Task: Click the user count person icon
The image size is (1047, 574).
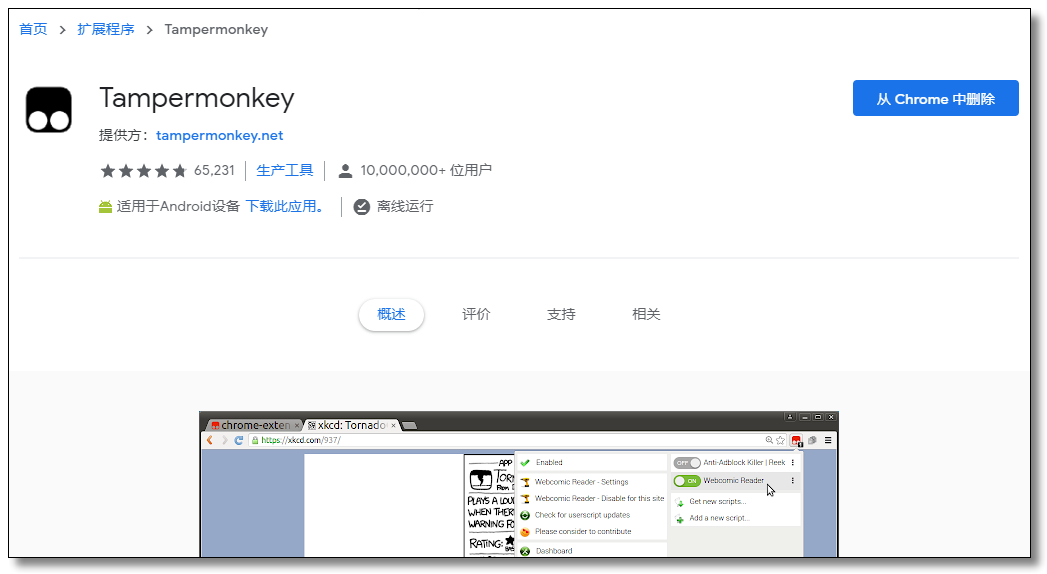Action: [x=345, y=171]
